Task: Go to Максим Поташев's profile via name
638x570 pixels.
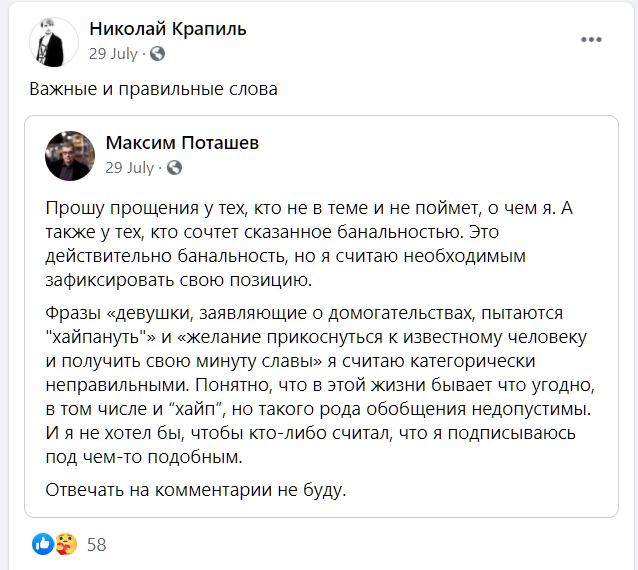Action: (x=182, y=143)
